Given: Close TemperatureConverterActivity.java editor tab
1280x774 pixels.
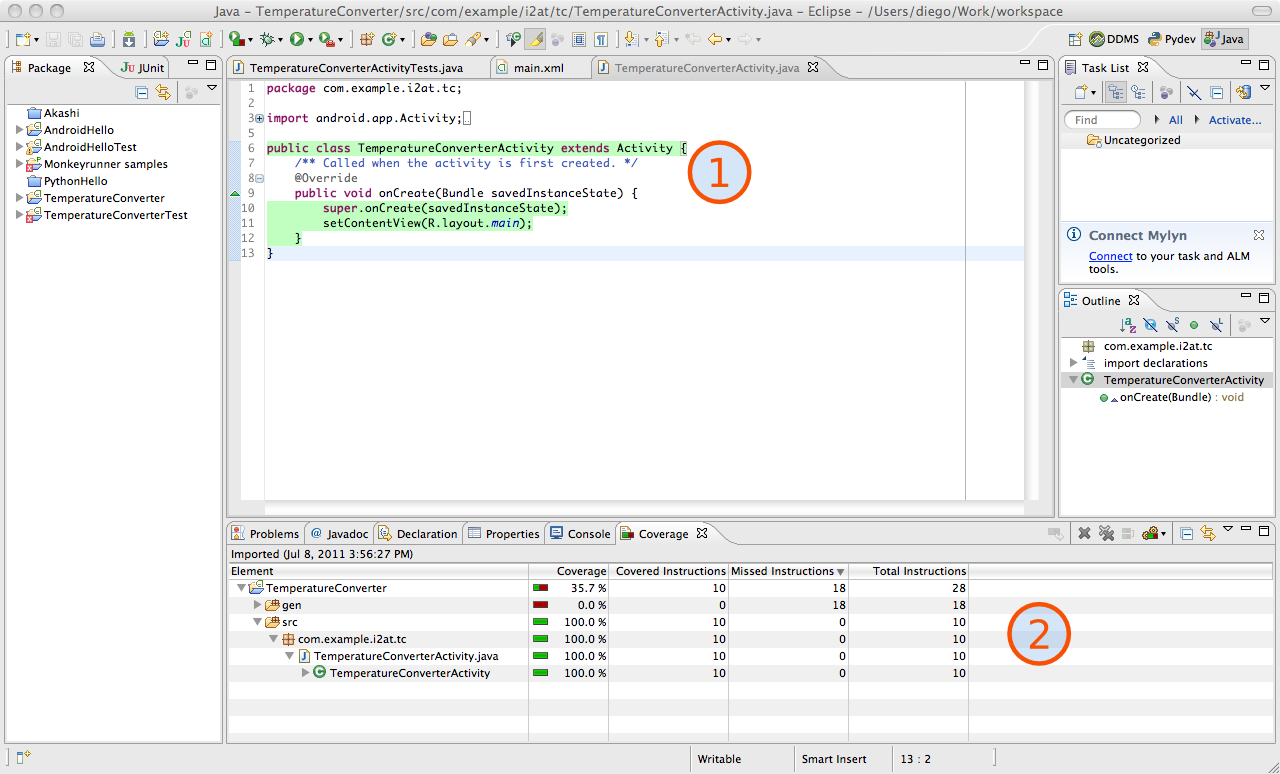Looking at the screenshot, I should [x=813, y=68].
